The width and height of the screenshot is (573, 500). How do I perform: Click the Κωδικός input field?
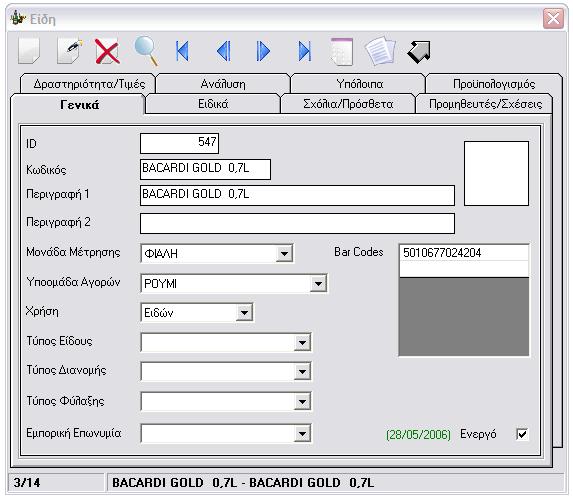point(205,169)
